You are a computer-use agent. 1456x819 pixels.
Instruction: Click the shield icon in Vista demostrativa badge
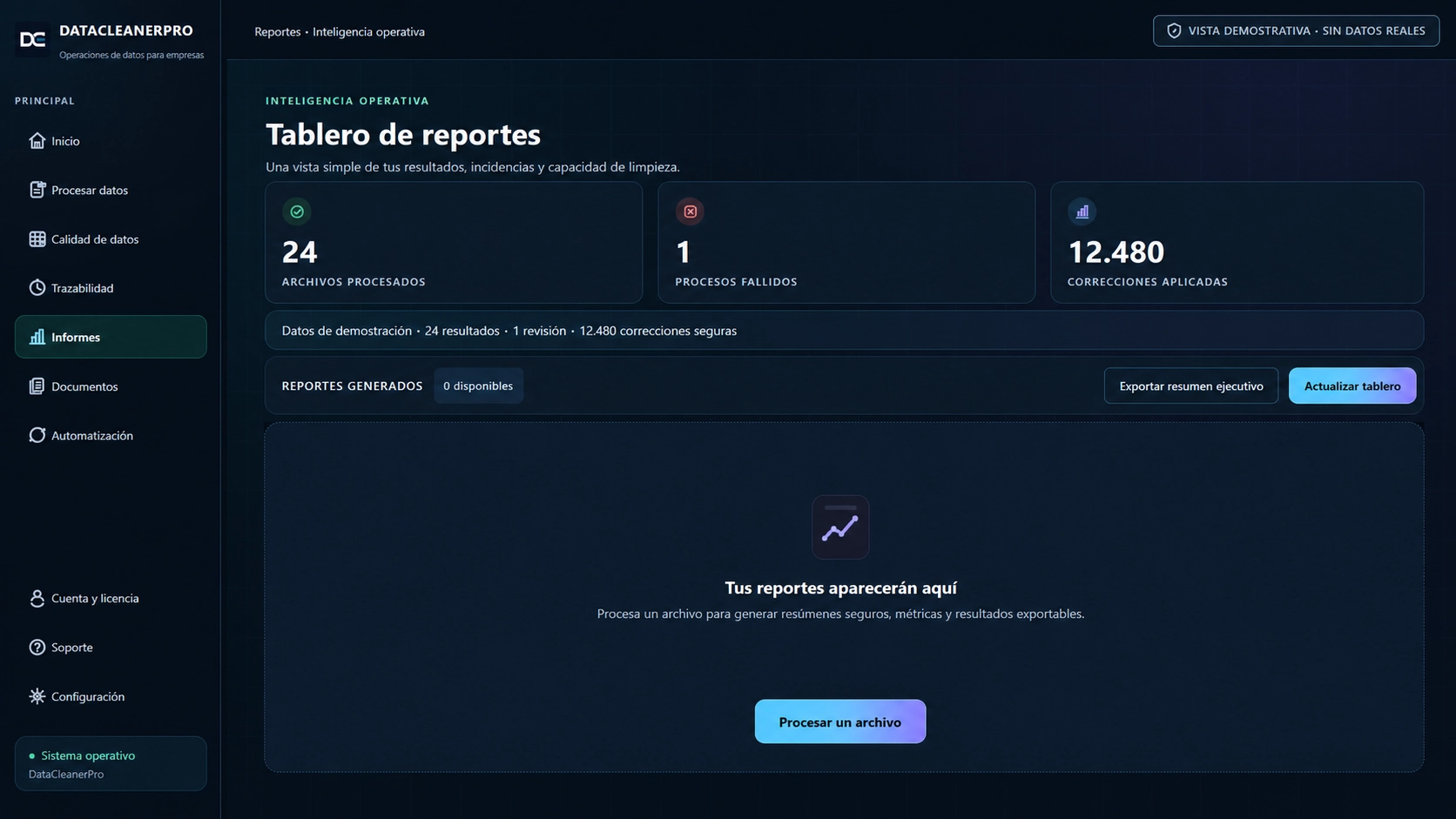pyautogui.click(x=1174, y=31)
